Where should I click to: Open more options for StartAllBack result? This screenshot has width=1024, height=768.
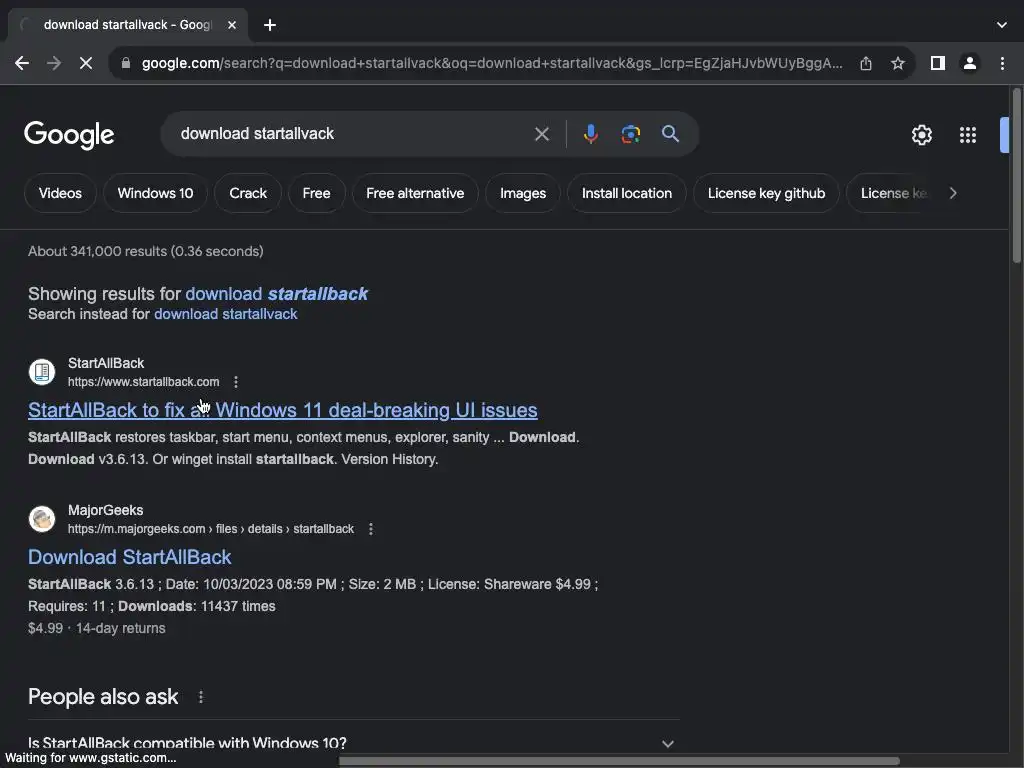click(236, 381)
